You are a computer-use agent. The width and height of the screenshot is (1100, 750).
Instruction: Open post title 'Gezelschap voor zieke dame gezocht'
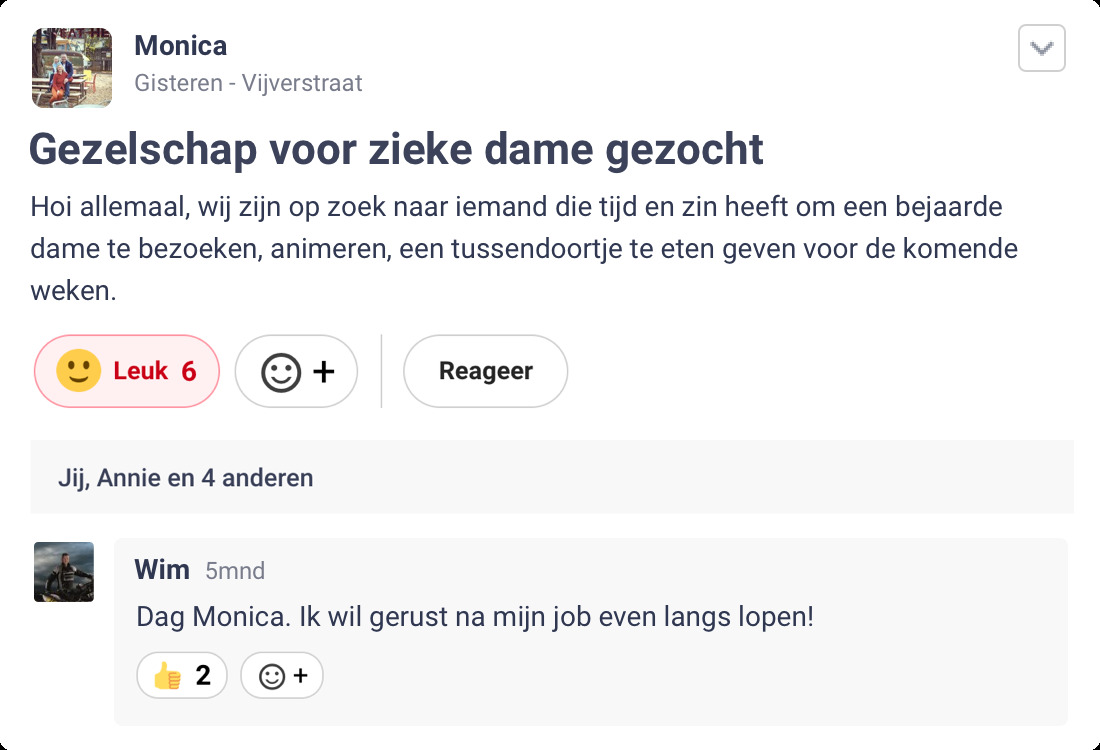[396, 150]
